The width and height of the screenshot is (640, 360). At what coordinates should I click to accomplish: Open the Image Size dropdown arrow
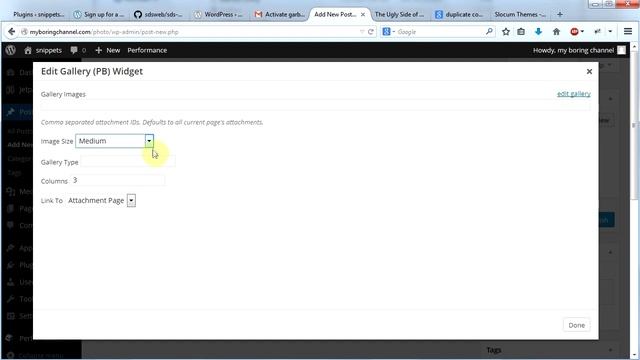tap(149, 141)
